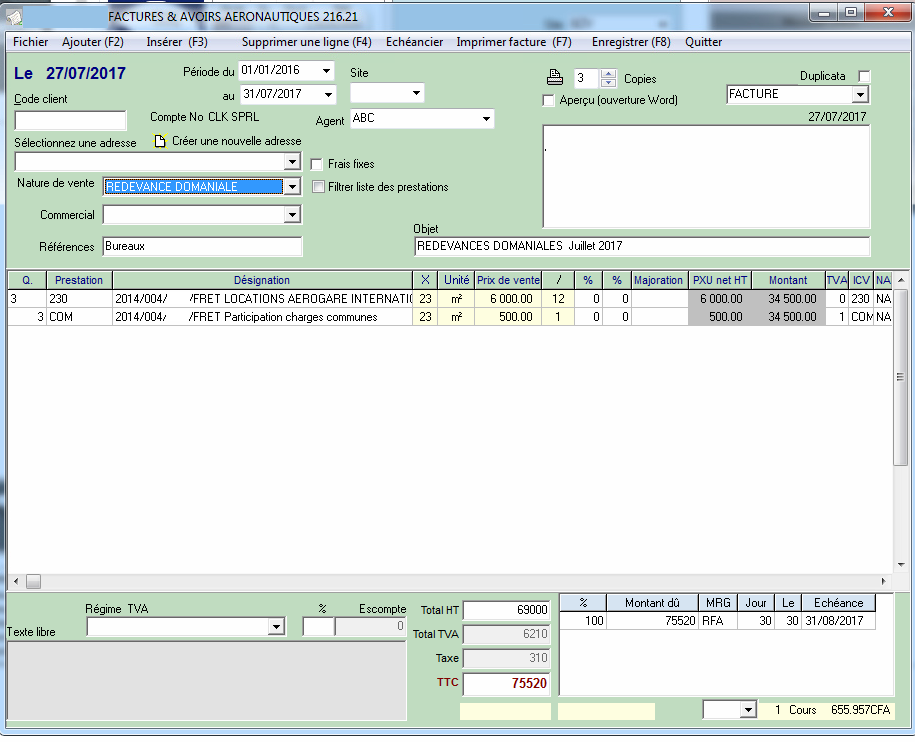Open the Commercial dropdown list

point(292,215)
